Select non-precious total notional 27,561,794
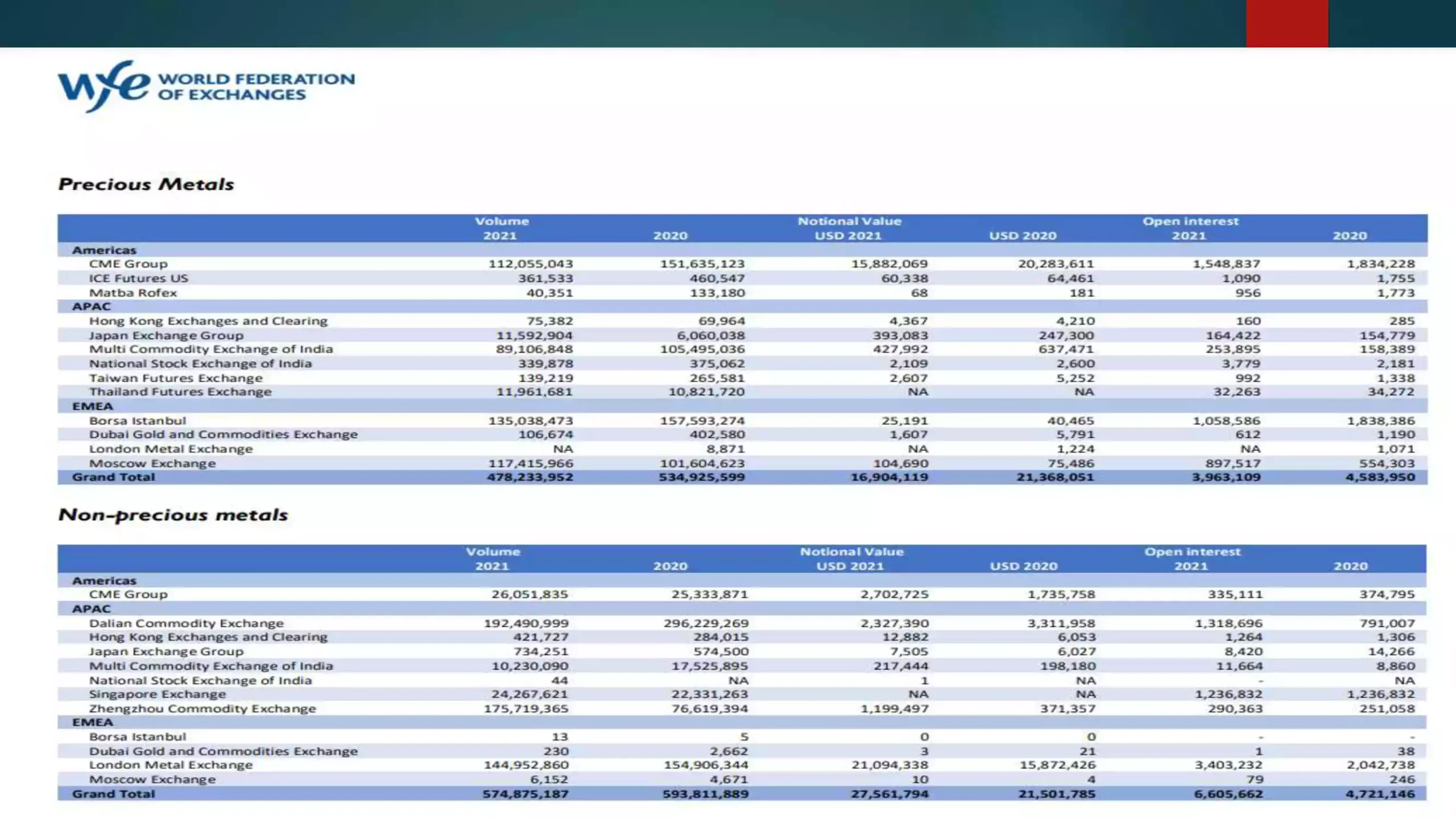This screenshot has width=1456, height=819. click(x=890, y=794)
